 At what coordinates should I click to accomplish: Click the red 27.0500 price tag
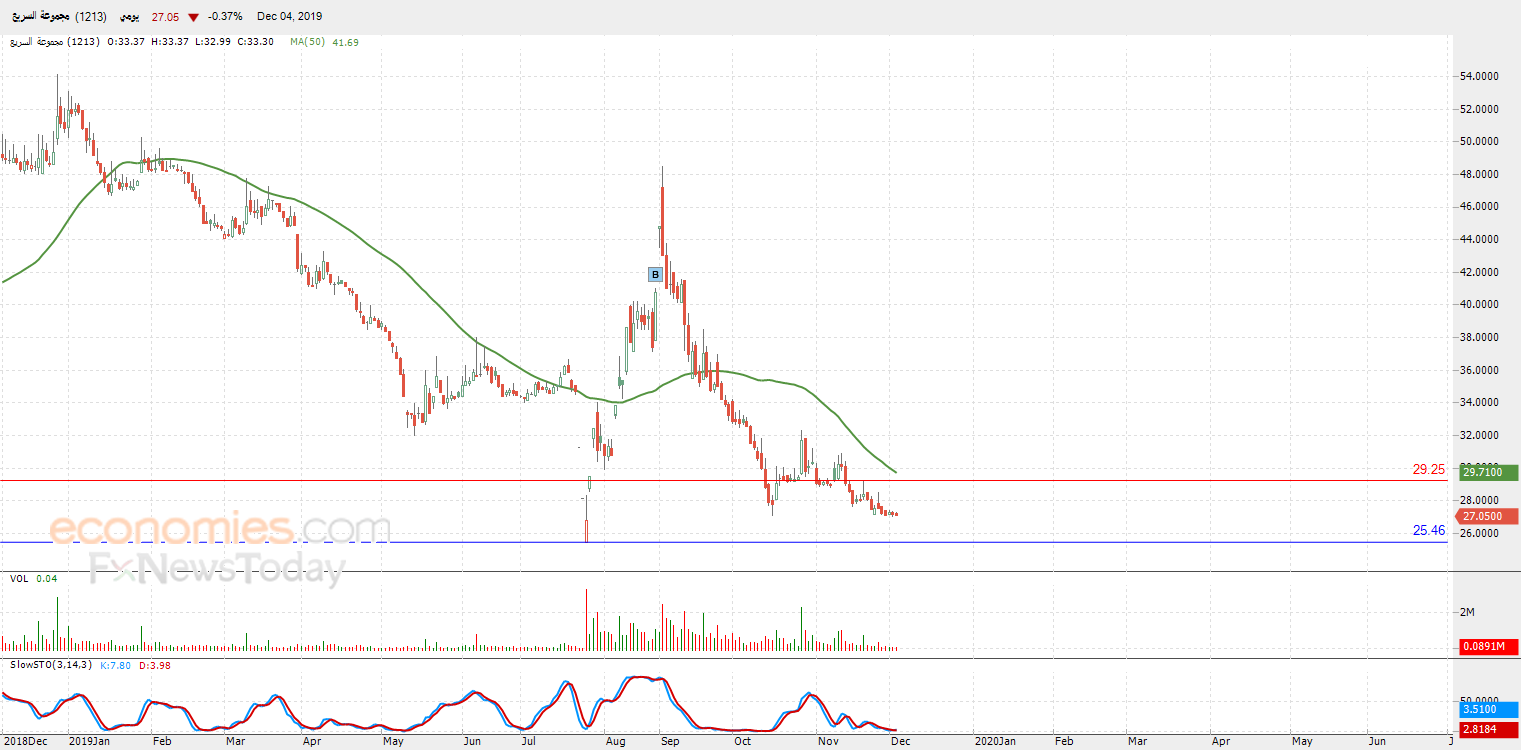coord(1489,516)
